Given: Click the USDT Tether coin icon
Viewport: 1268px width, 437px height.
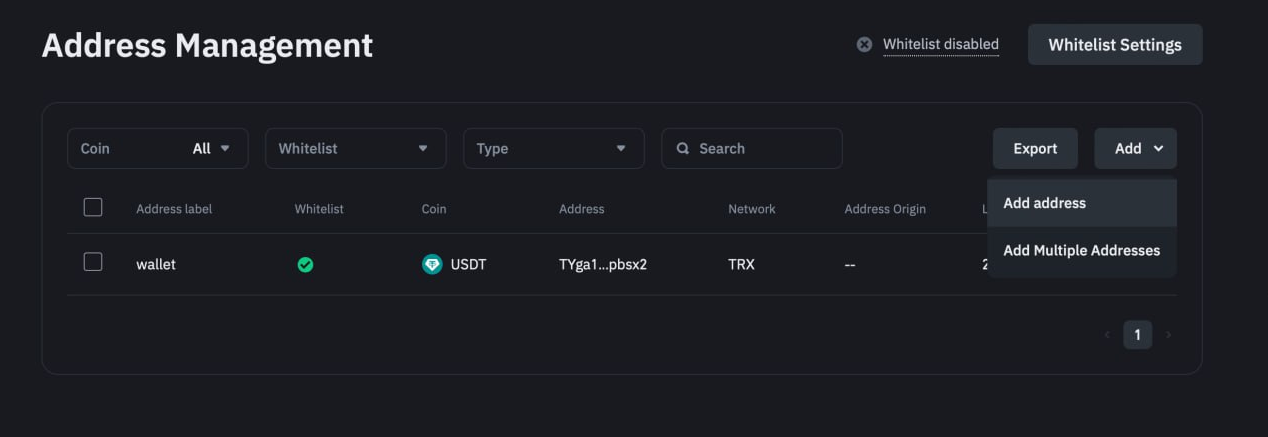Looking at the screenshot, I should 432,264.
